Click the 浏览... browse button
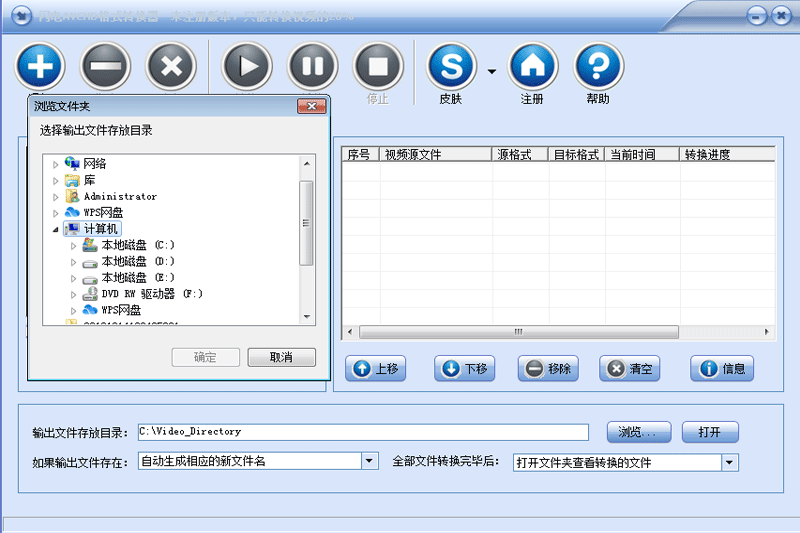 [639, 432]
